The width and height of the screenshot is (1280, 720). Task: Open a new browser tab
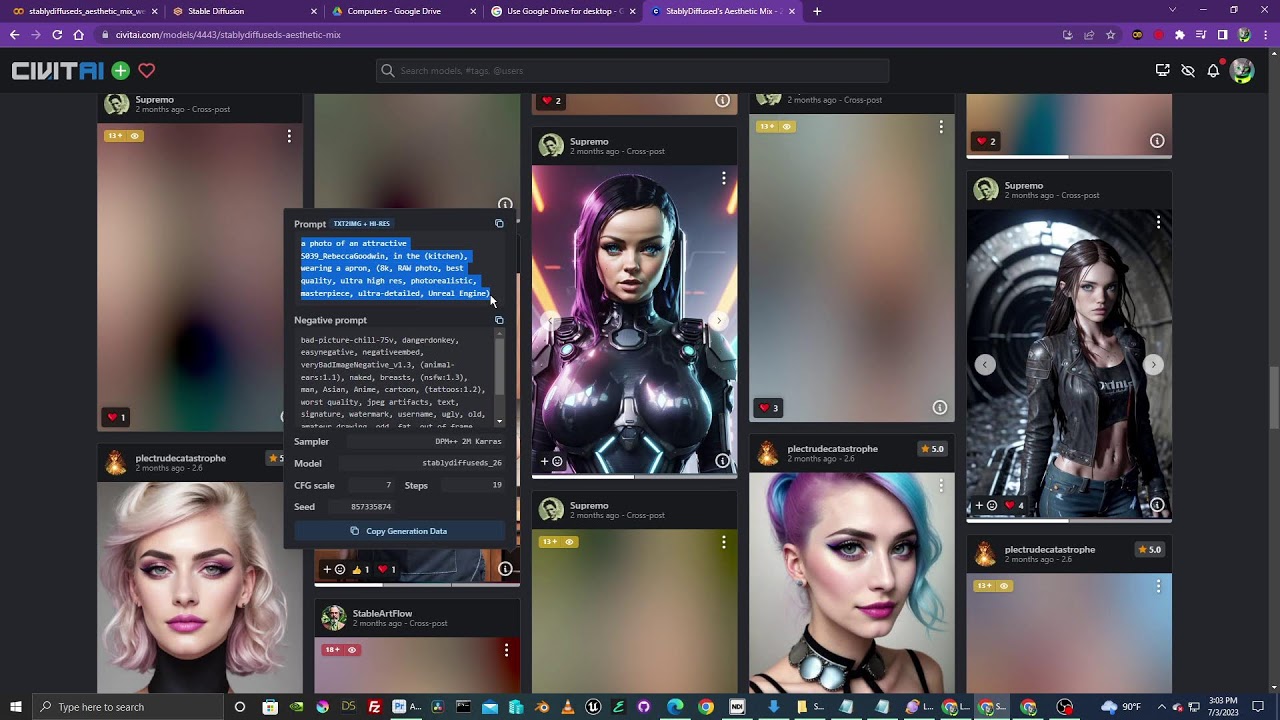817,11
